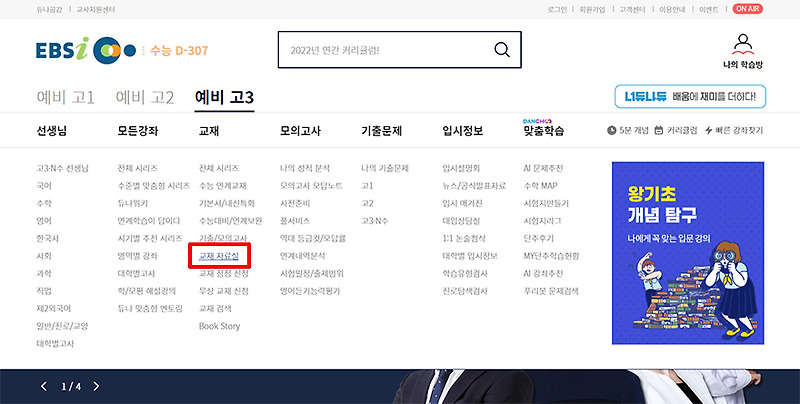Open 대학별 입시정보 link

pyautogui.click(x=470, y=256)
